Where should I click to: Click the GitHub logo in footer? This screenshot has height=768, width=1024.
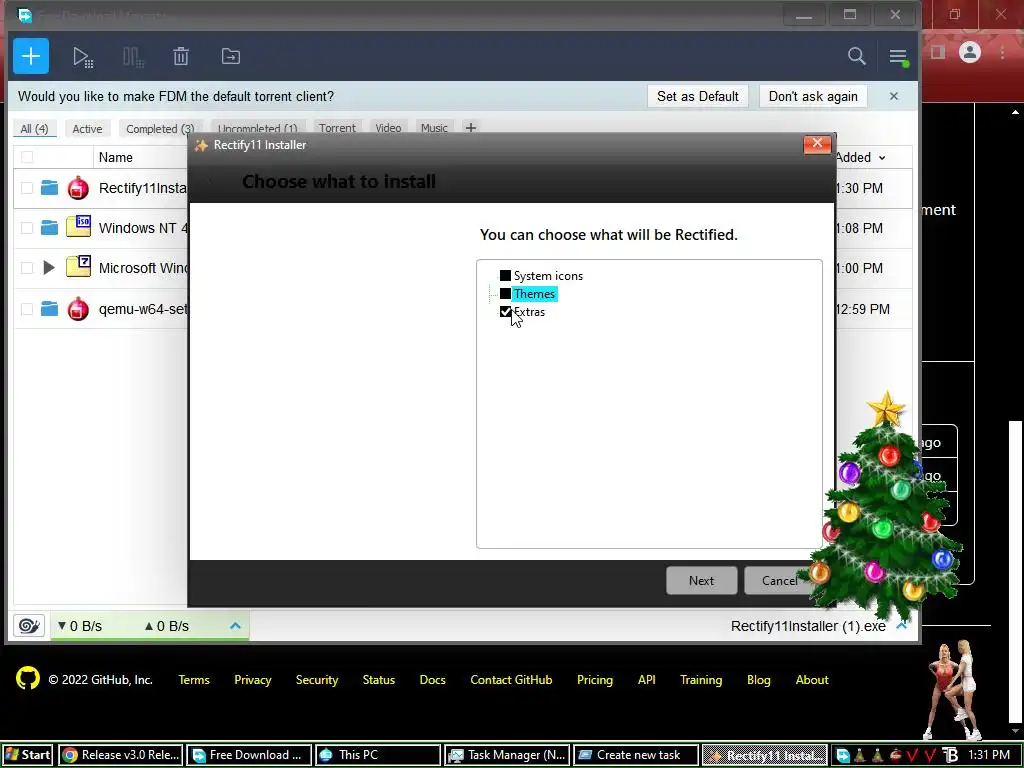pos(27,679)
